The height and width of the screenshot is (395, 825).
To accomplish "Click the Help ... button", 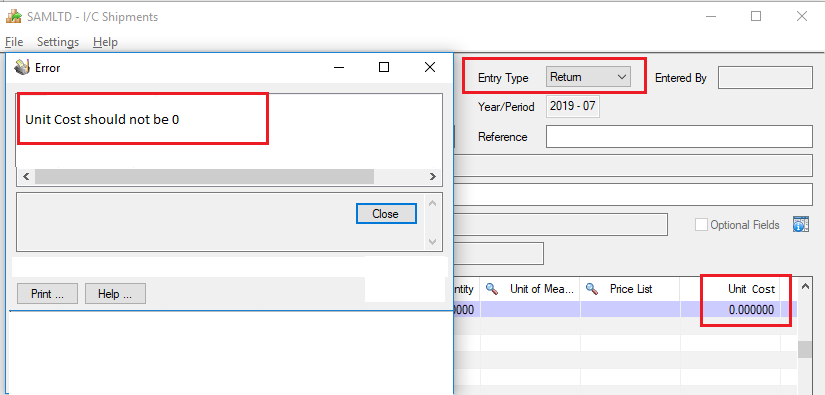I will pyautogui.click(x=115, y=293).
